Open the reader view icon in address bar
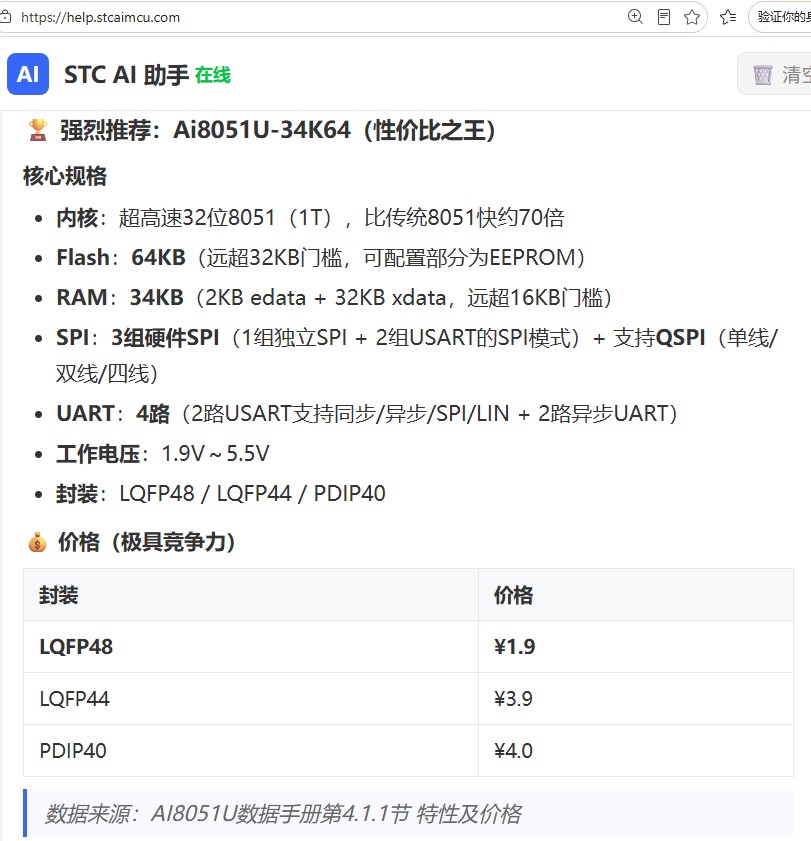 pyautogui.click(x=663, y=17)
